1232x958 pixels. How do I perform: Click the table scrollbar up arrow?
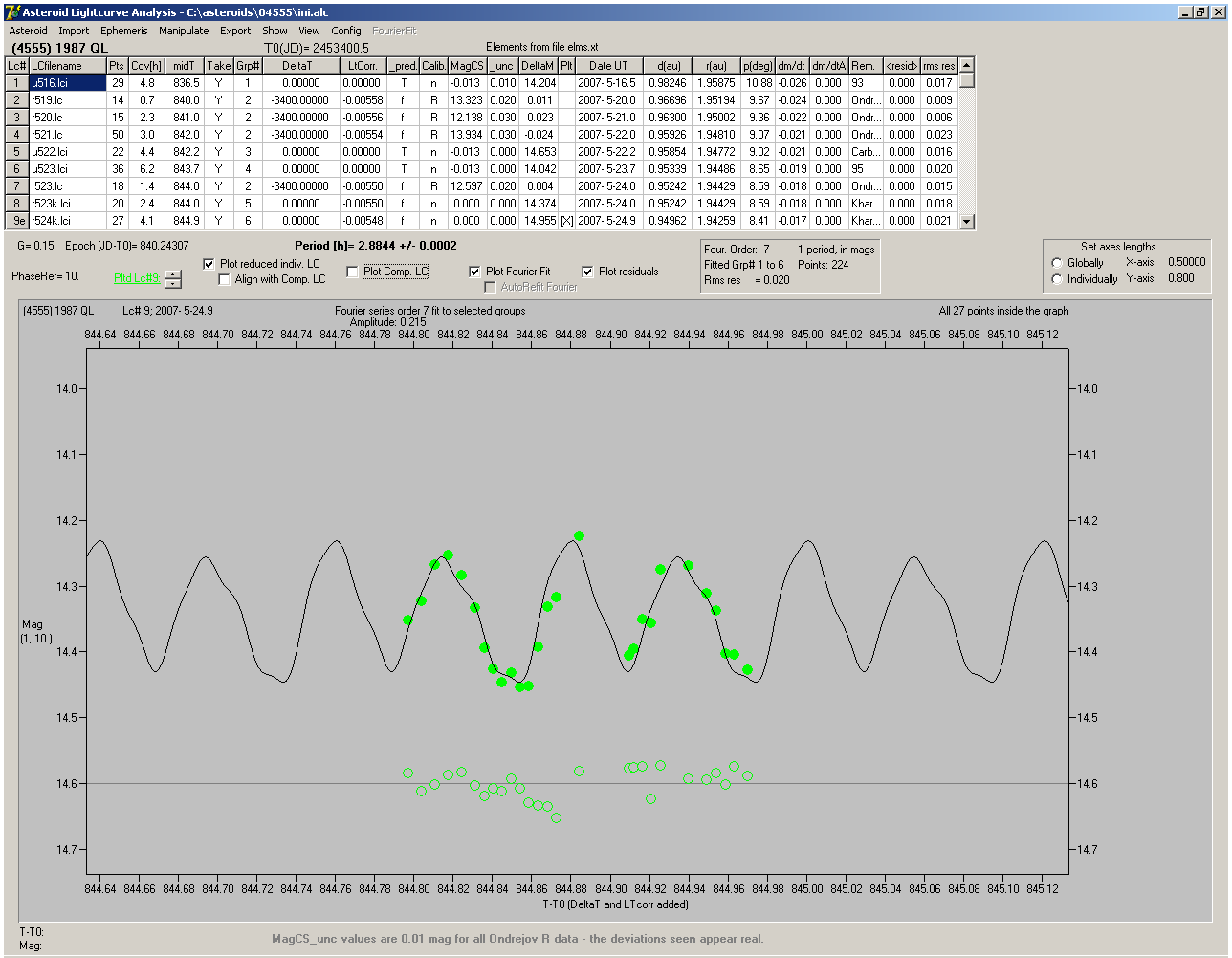[966, 65]
